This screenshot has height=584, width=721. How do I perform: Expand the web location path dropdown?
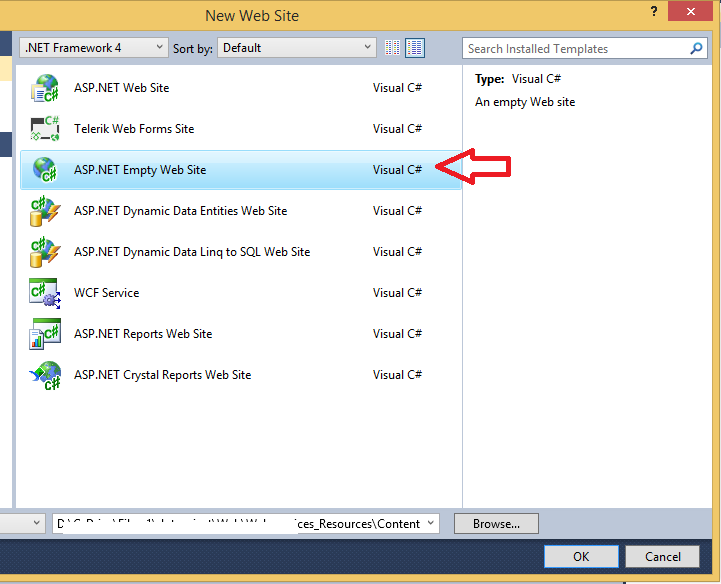[430, 523]
